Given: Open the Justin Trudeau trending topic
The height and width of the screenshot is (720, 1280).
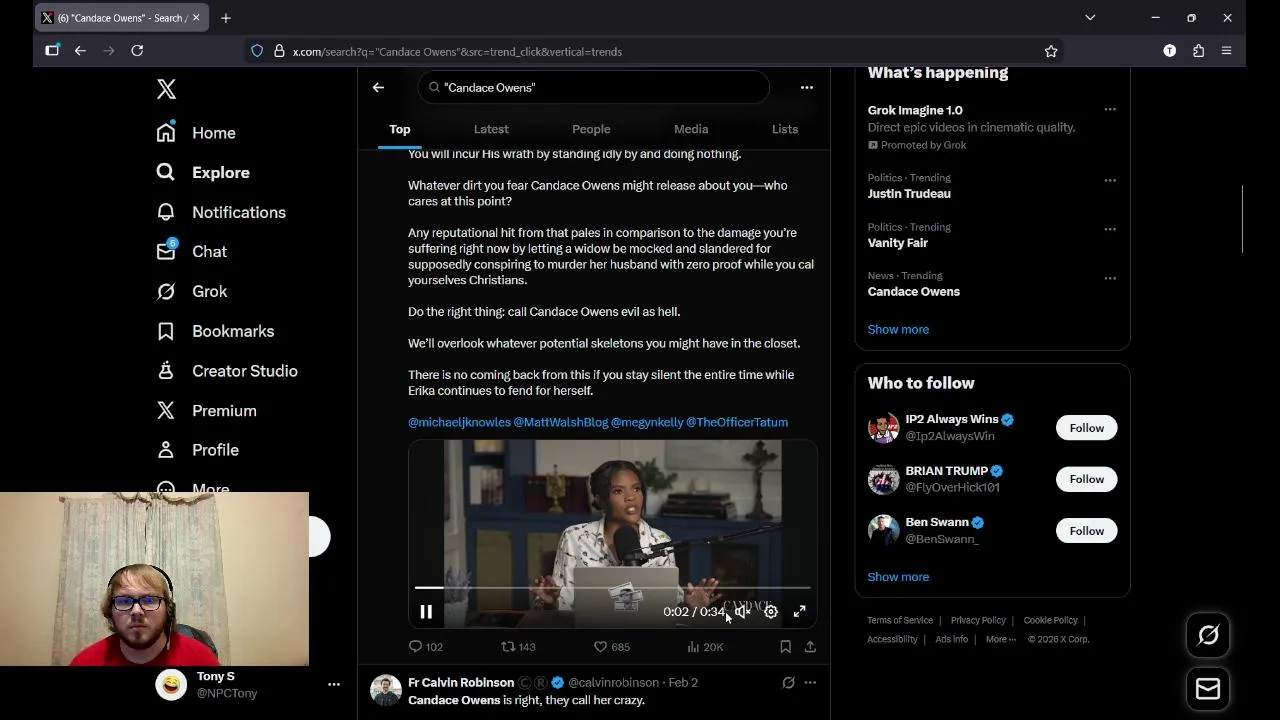Looking at the screenshot, I should click(x=909, y=194).
